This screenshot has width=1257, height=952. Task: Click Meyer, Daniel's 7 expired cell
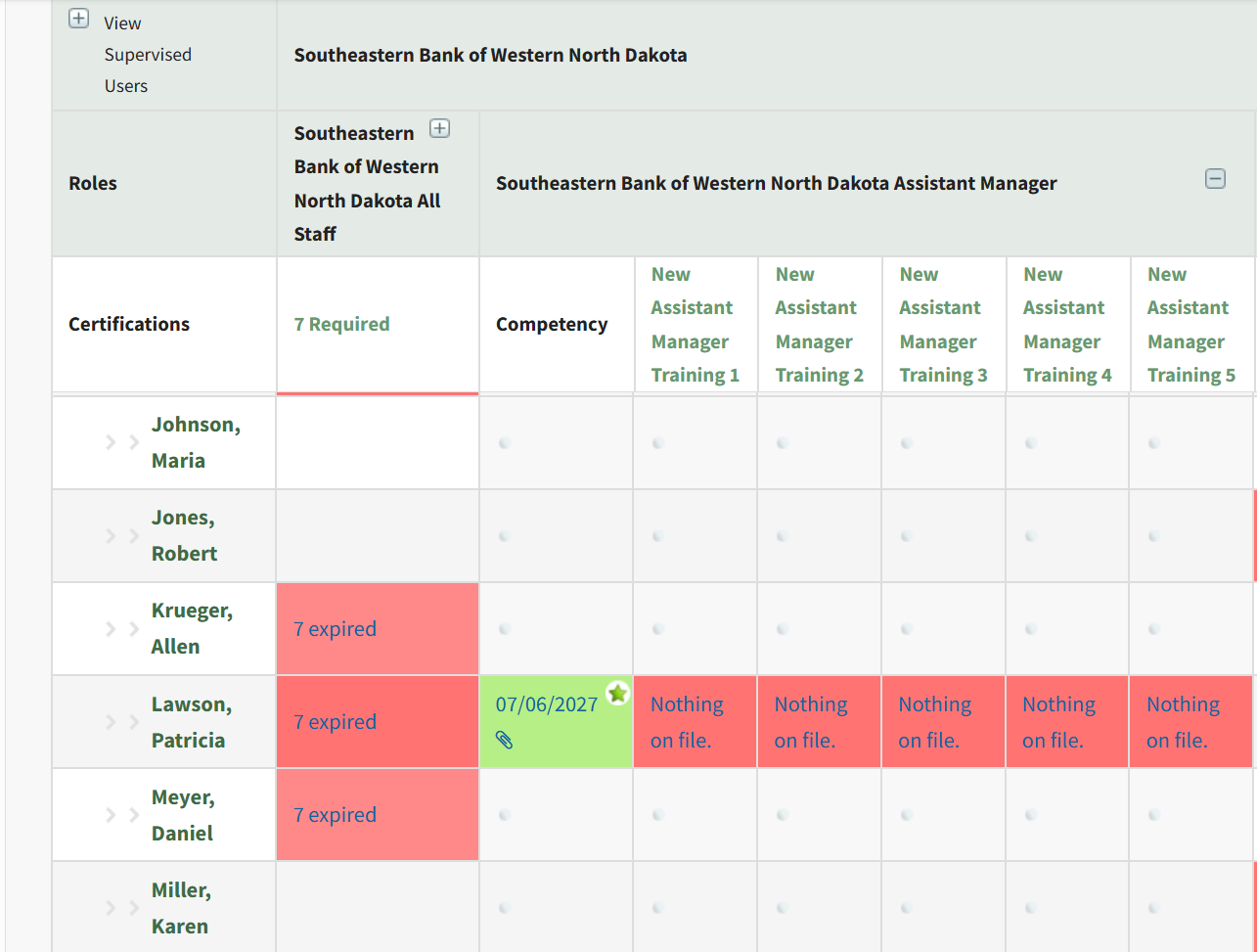(x=378, y=815)
